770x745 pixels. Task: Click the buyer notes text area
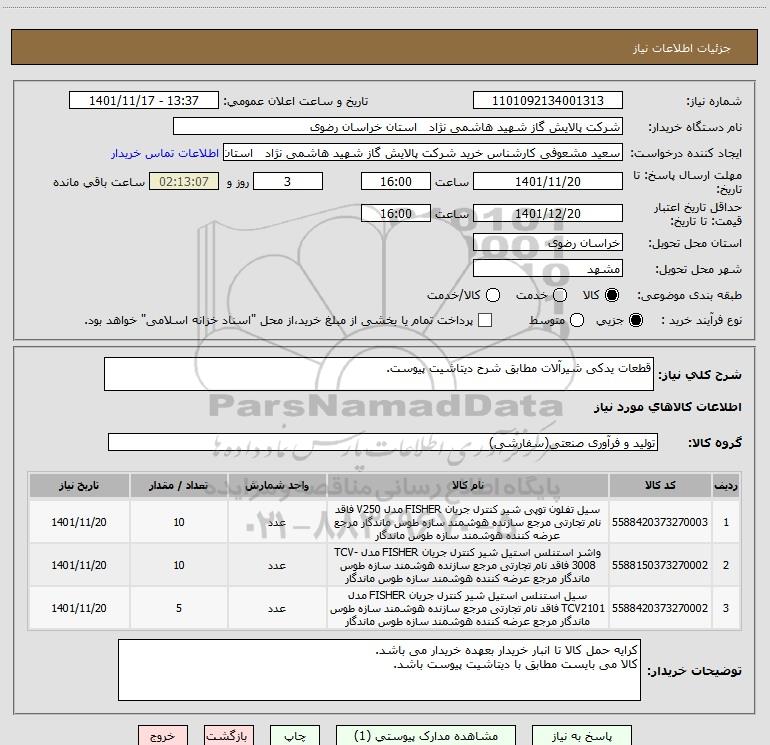pyautogui.click(x=379, y=670)
